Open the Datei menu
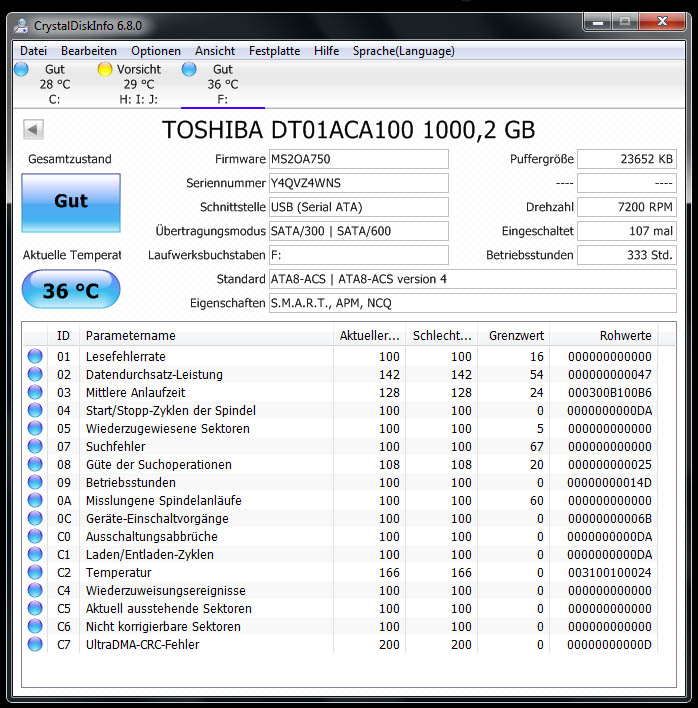Image resolution: width=698 pixels, height=708 pixels. pyautogui.click(x=33, y=51)
